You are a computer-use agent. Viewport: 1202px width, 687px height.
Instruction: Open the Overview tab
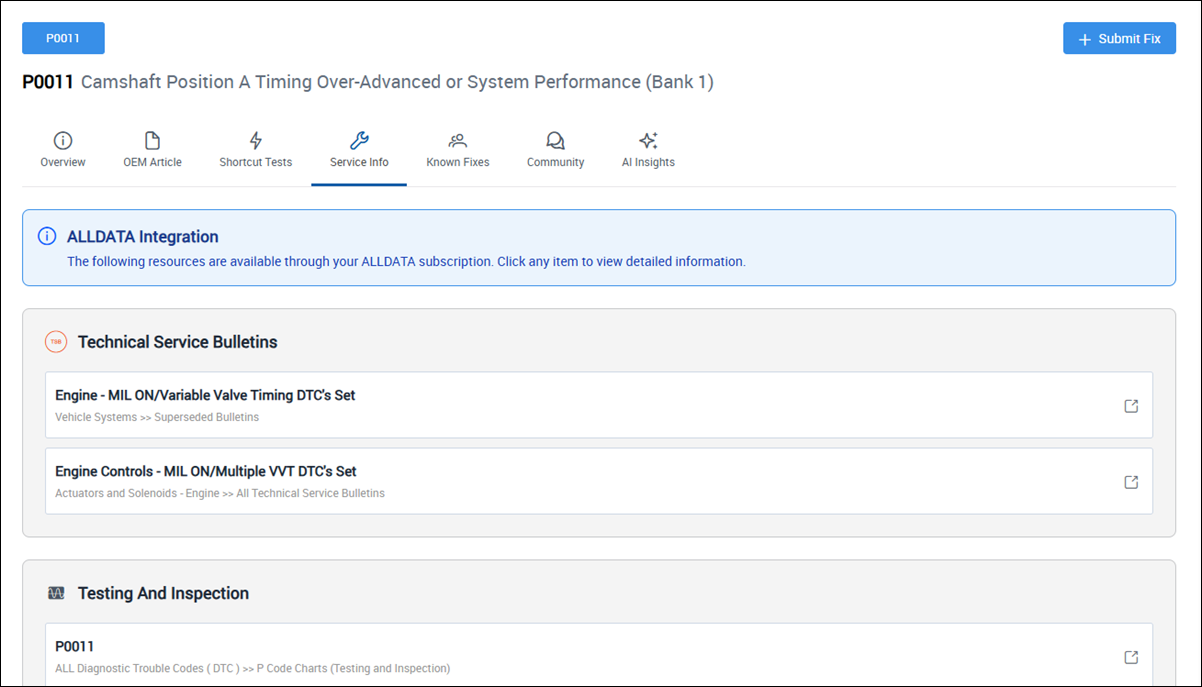pyautogui.click(x=63, y=150)
